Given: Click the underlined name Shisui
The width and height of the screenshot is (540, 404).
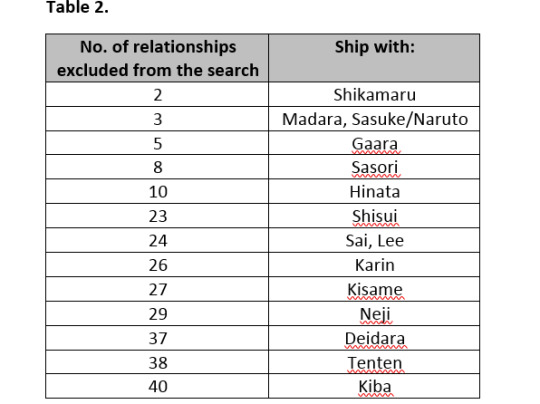Looking at the screenshot, I should pyautogui.click(x=375, y=216).
